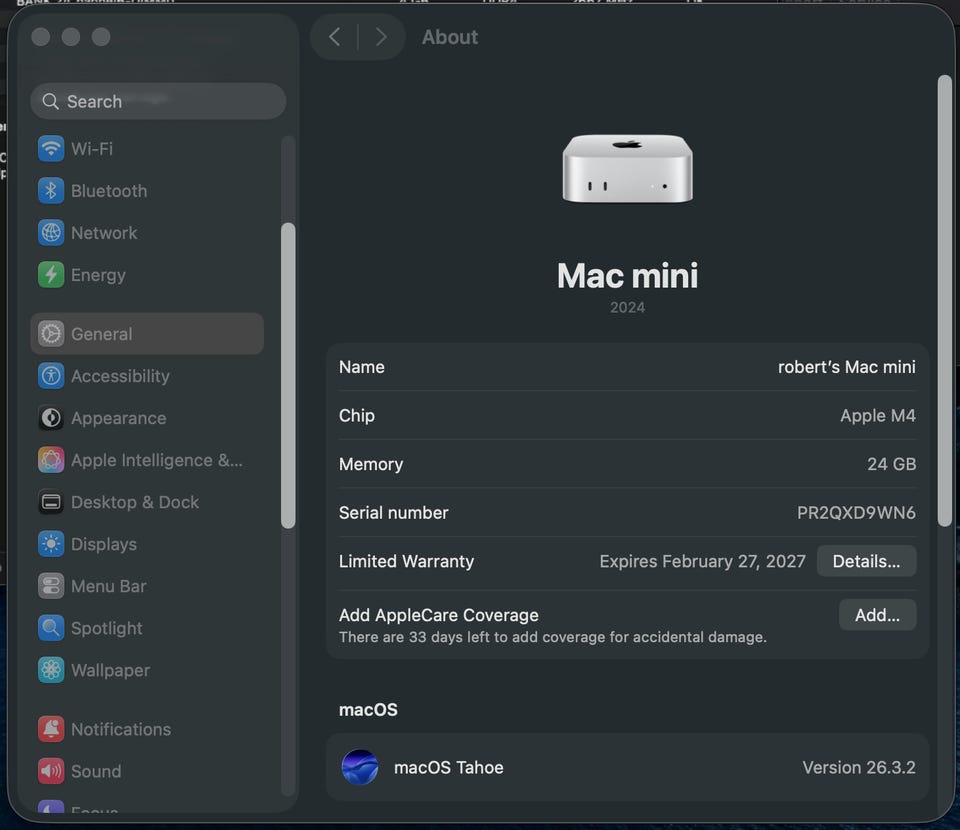Open the Spotlight magnifier icon

pos(51,628)
